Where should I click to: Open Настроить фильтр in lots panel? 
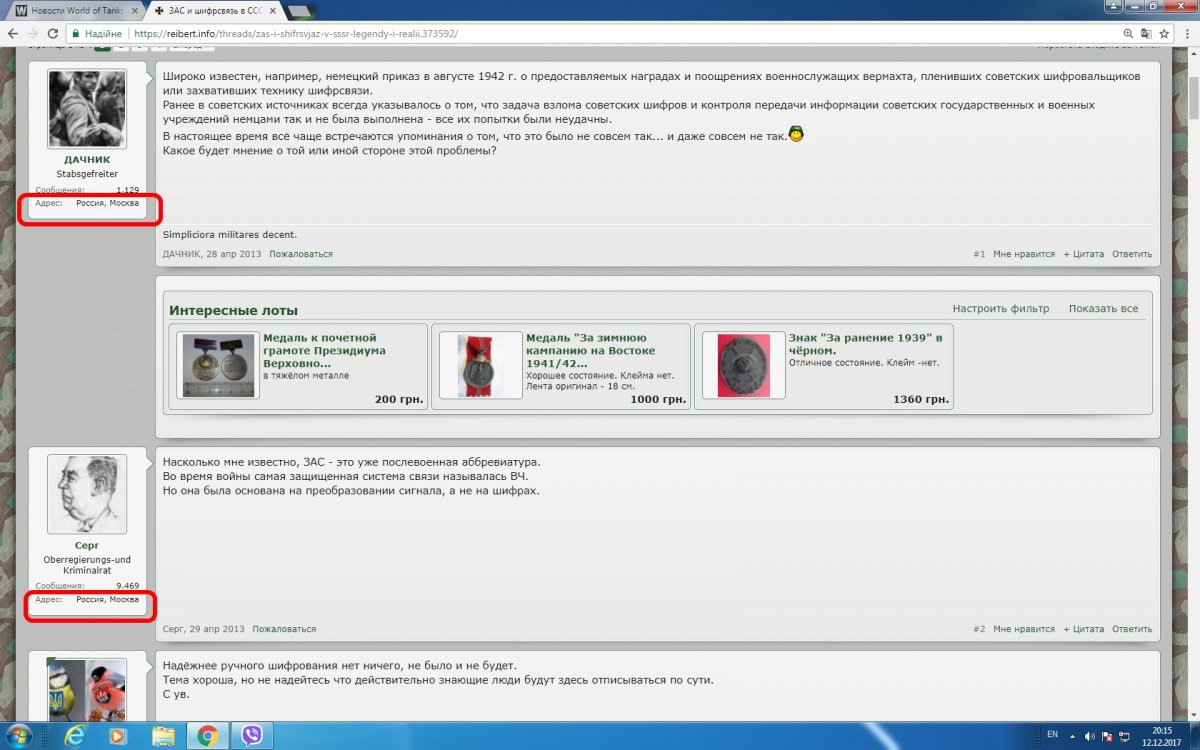tap(1001, 308)
